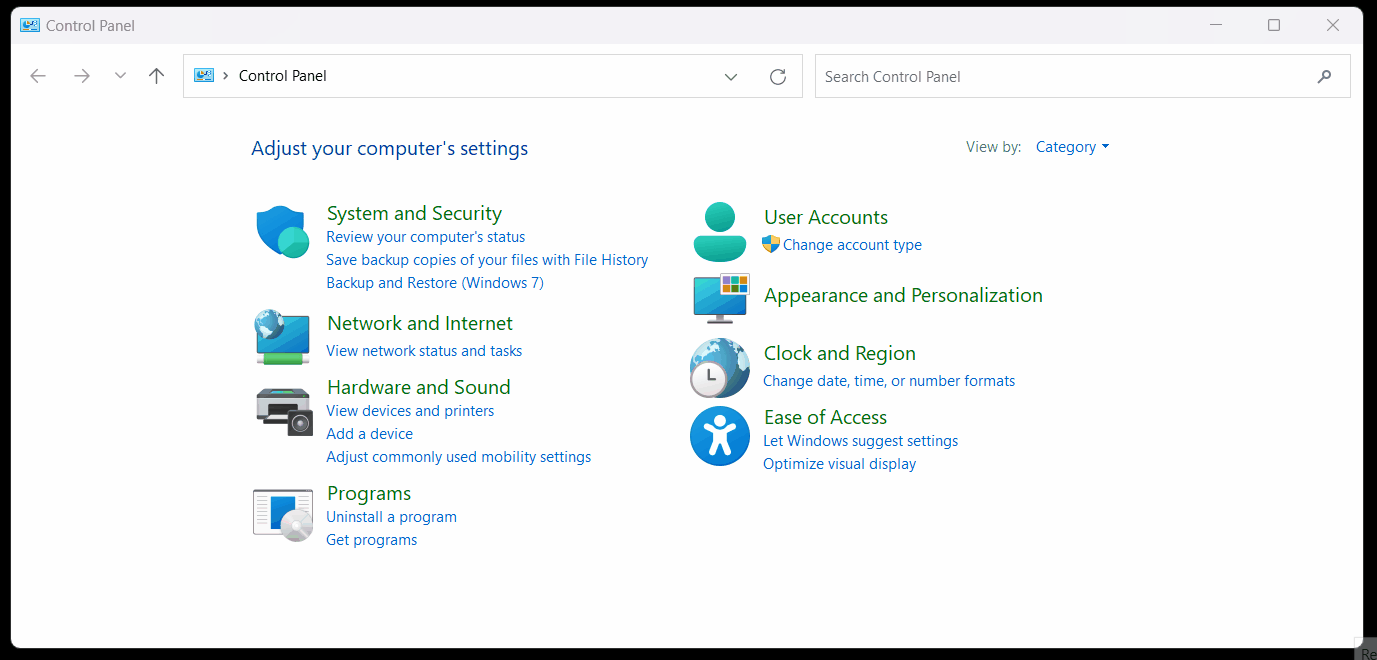Screen dimensions: 1377x660
Task: Open Appearance and Personalization monitor icon
Action: (x=721, y=298)
